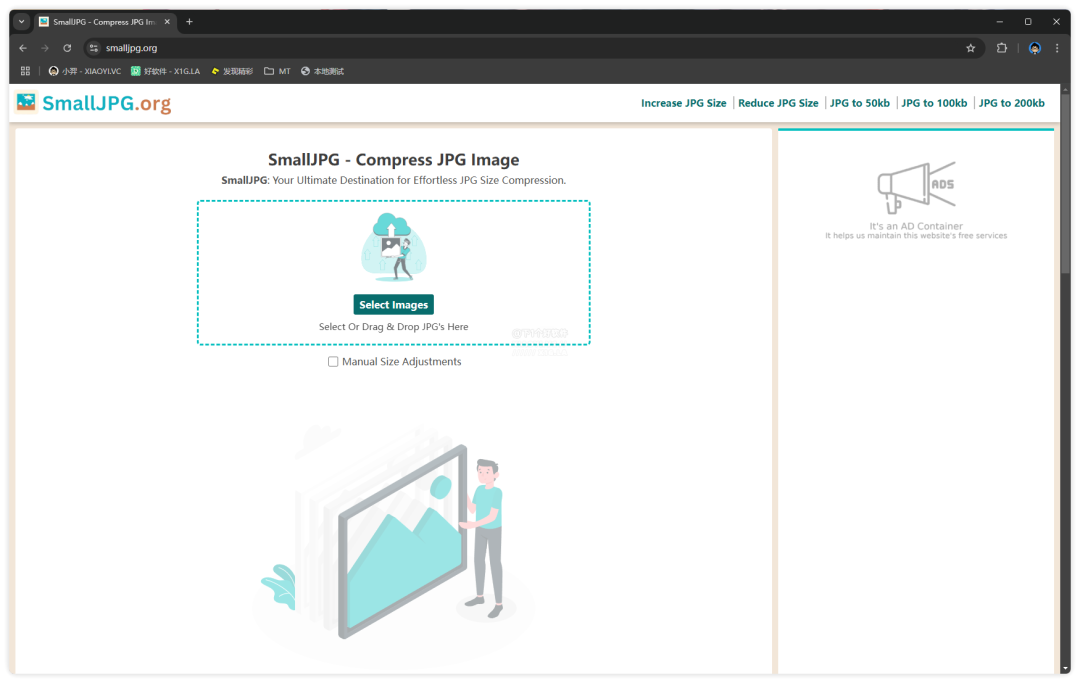Minimize the Chrome window
The width and height of the screenshot is (1080, 683).
(x=999, y=22)
